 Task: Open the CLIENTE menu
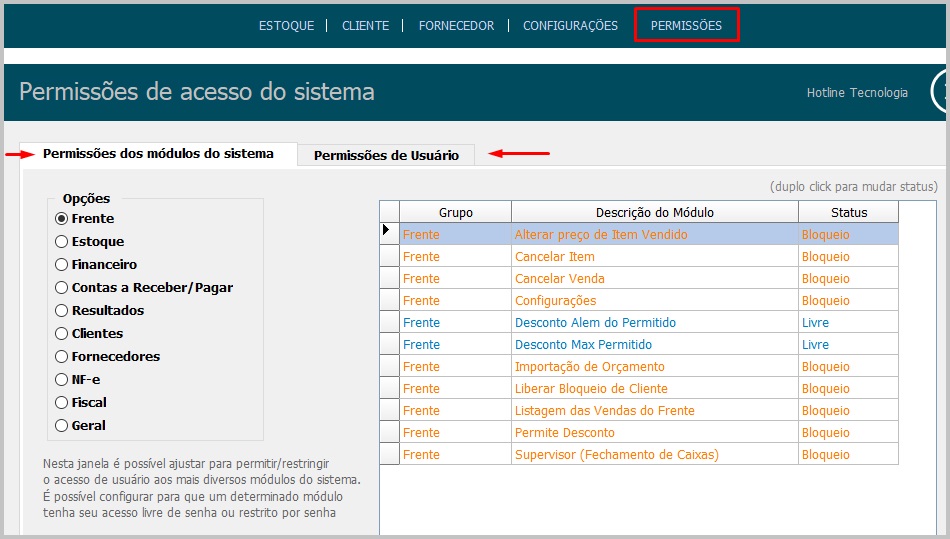[x=365, y=25]
